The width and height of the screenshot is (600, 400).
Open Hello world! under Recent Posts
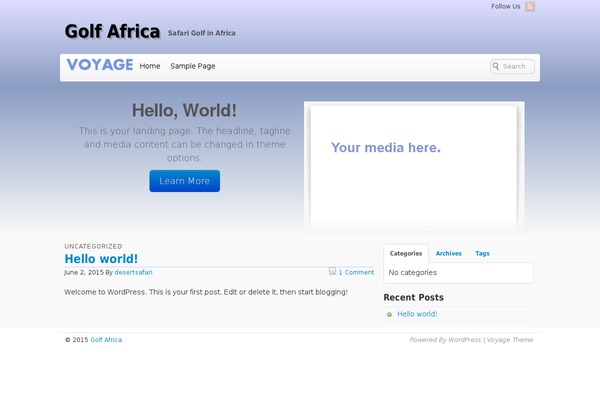(x=417, y=314)
